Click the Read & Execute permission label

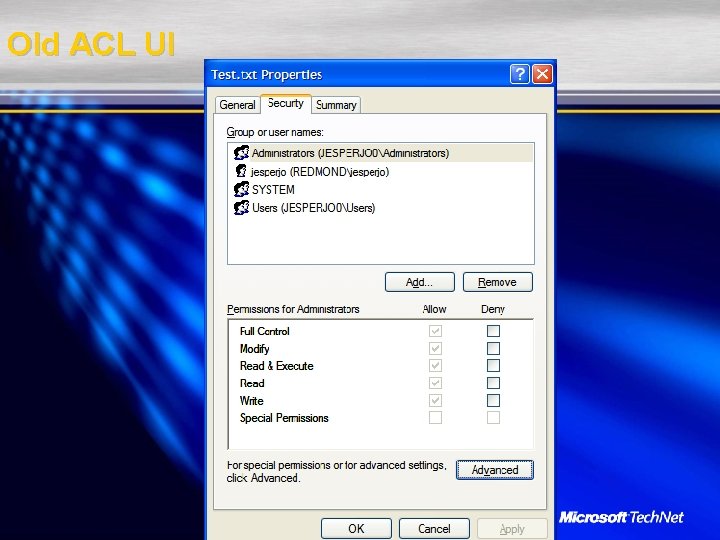click(x=276, y=366)
